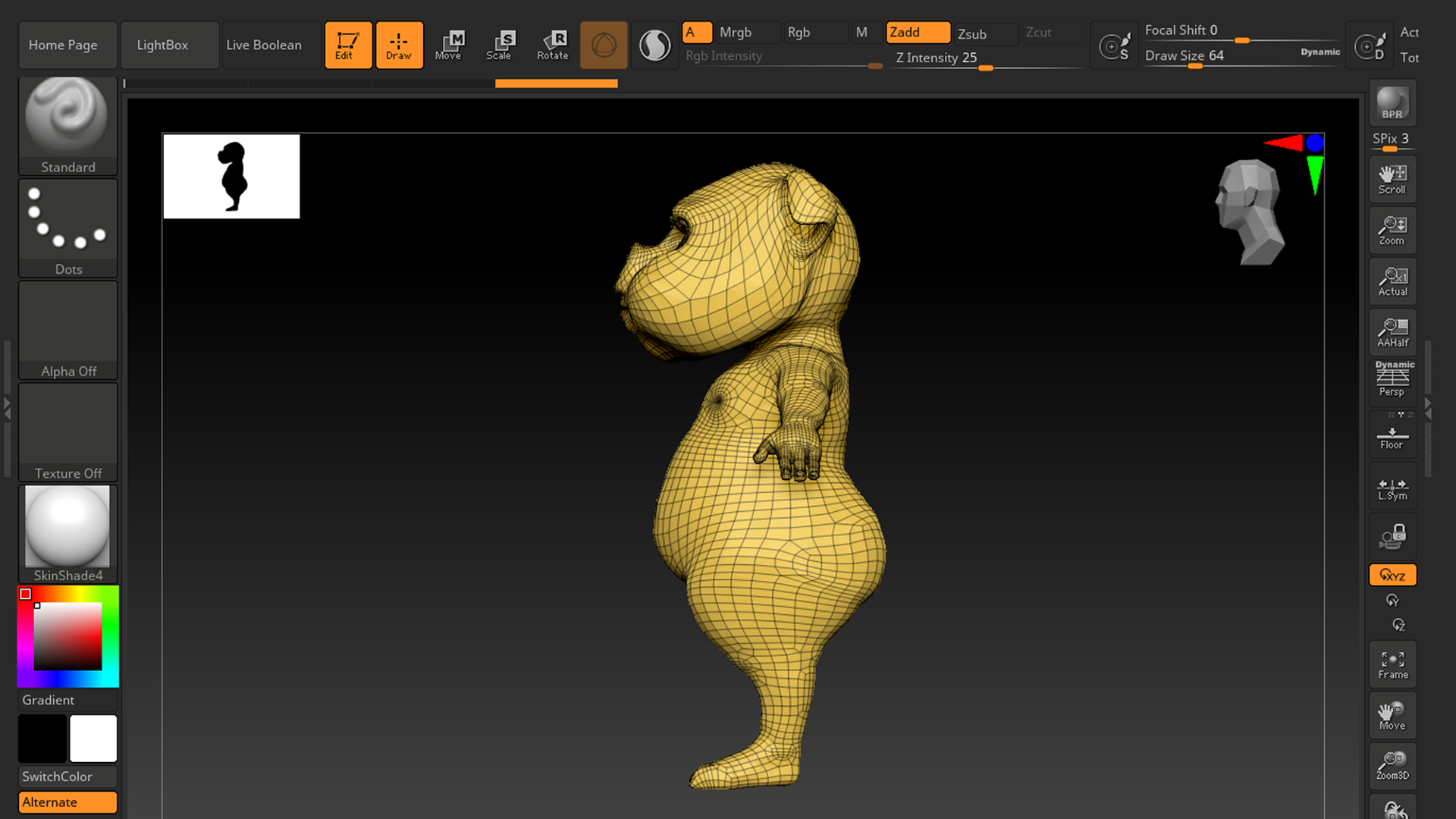Click the Scroll canvas tool
The width and height of the screenshot is (1456, 819).
click(x=1392, y=180)
